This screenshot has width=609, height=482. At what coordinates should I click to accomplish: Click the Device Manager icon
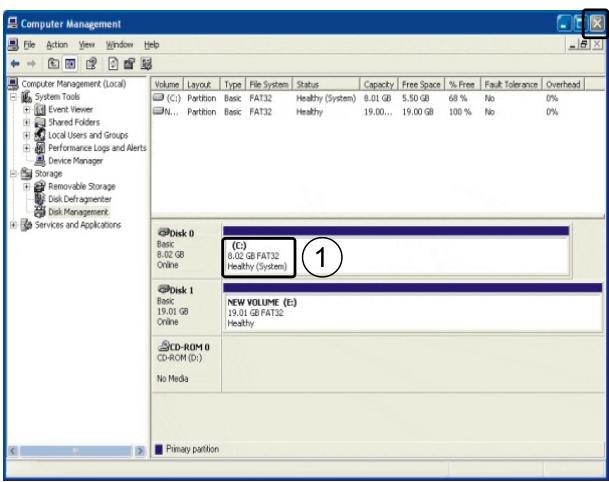click(40, 161)
